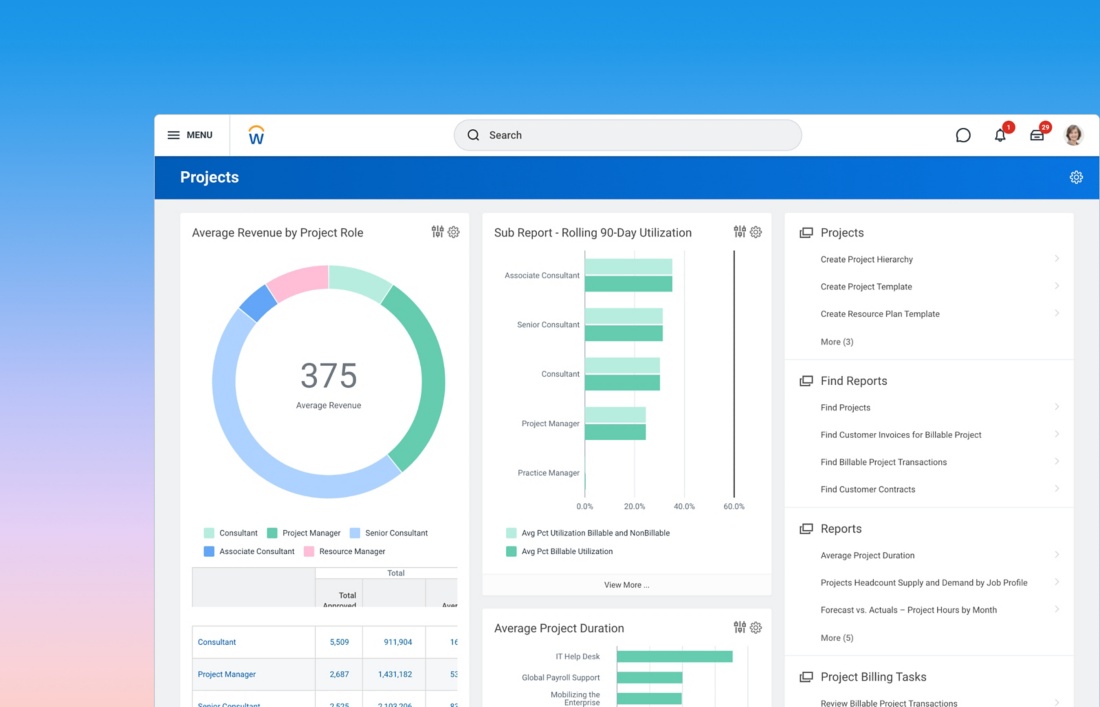1100x707 pixels.
Task: Open the Project Manager table link
Action: click(x=227, y=675)
